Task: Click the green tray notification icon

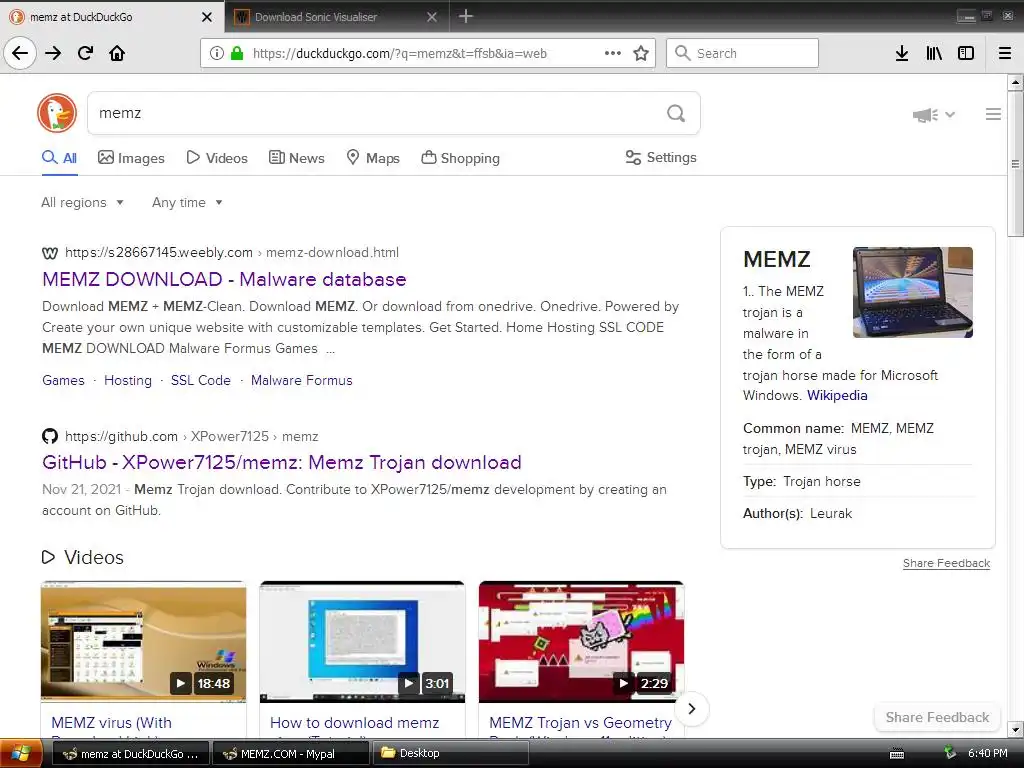Action: [950, 753]
